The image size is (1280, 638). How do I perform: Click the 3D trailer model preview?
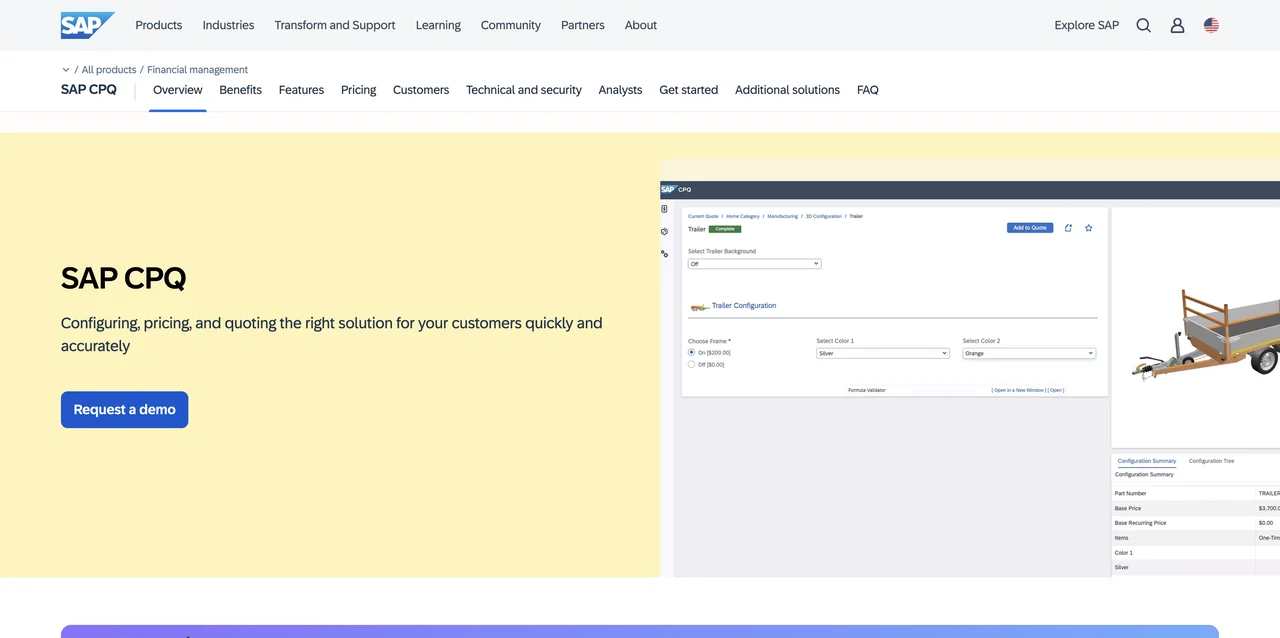1206,335
